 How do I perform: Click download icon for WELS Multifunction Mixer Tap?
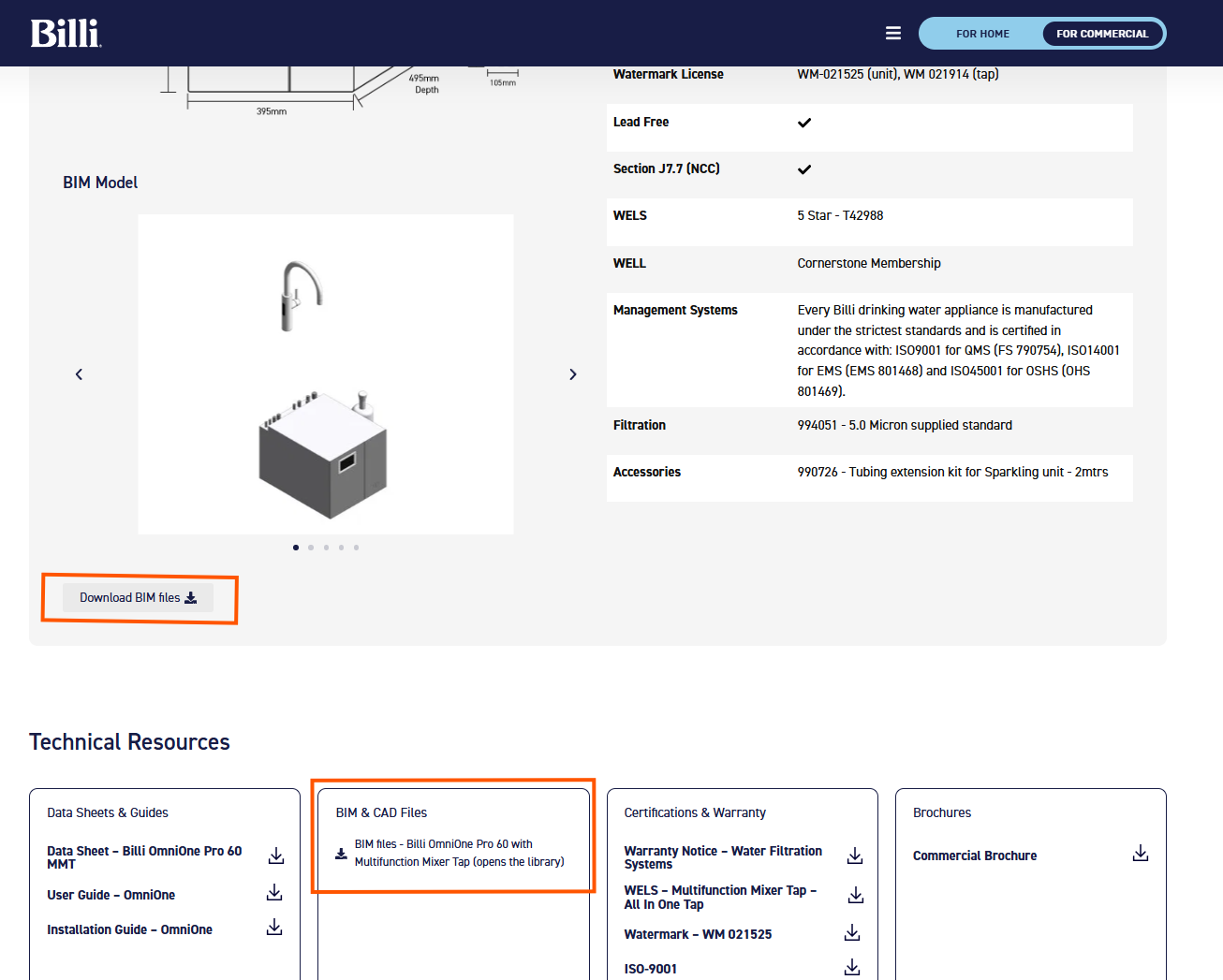pos(856,896)
